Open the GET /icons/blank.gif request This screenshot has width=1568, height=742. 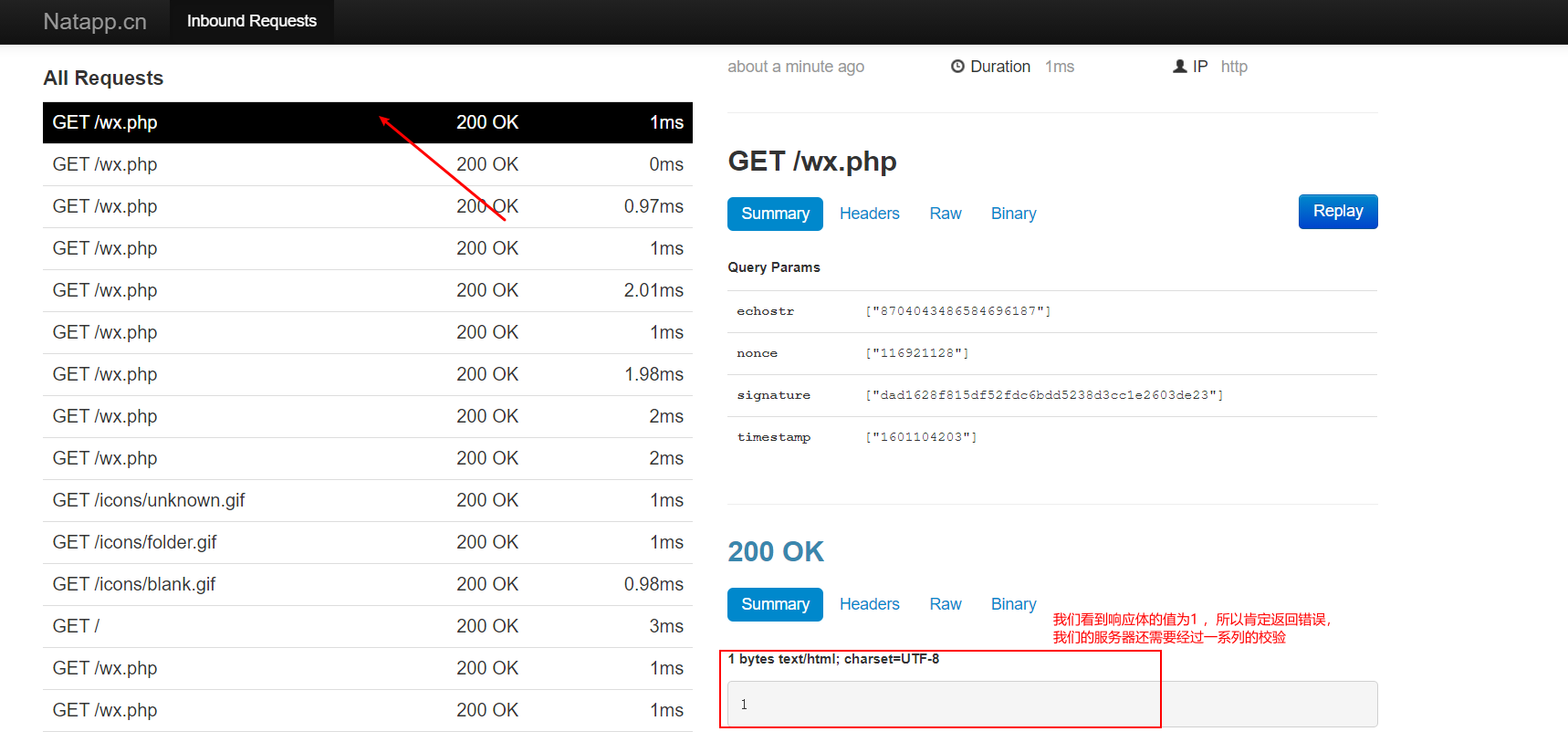[368, 584]
